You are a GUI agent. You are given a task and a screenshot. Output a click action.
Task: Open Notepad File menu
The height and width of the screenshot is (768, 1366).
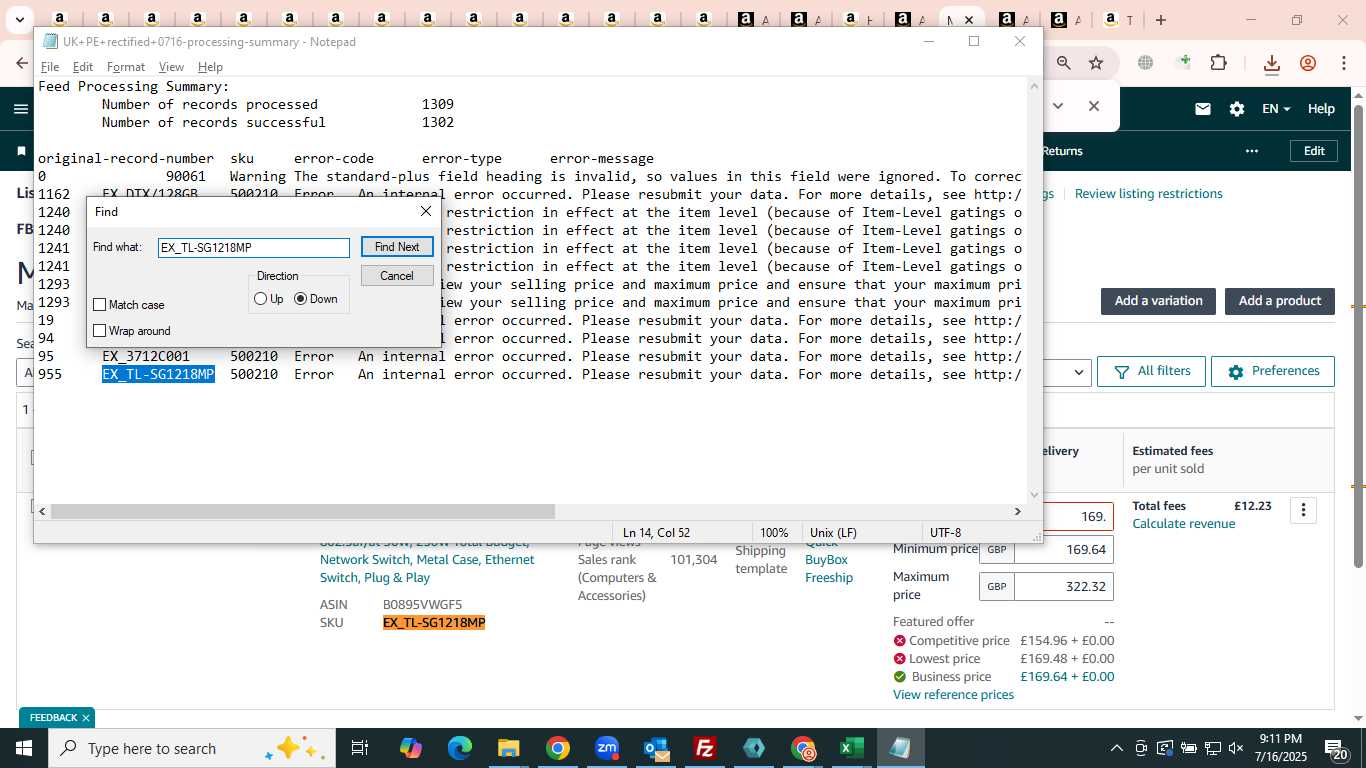point(50,67)
